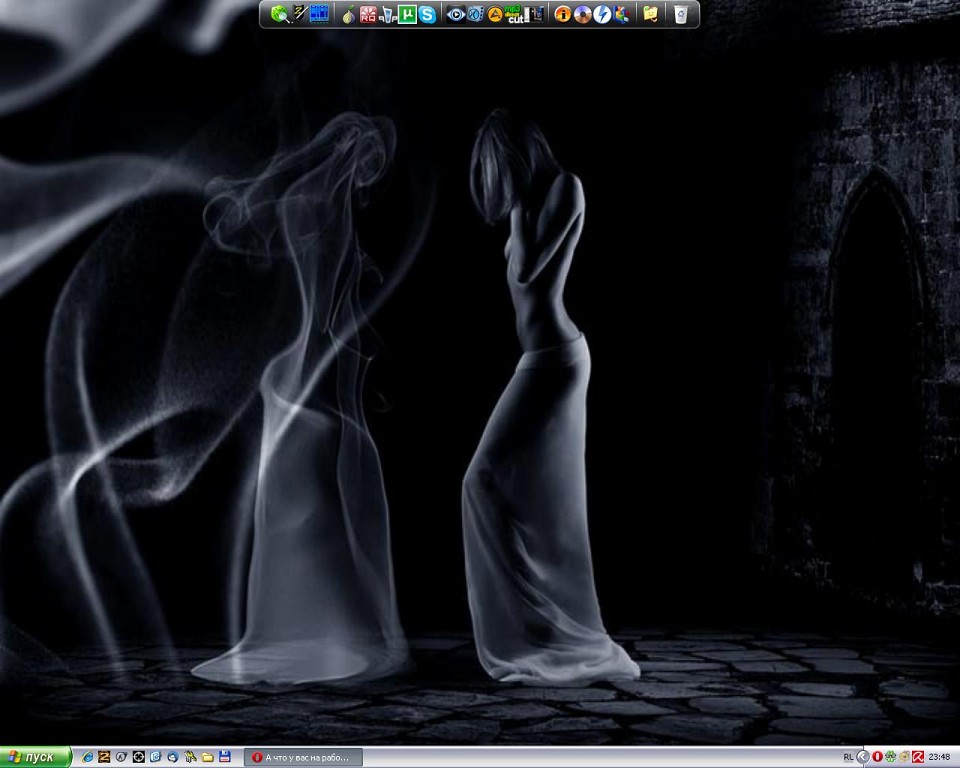This screenshot has height=768, width=960.
Task: Launch AIMP player from the dock
Action: coord(495,14)
